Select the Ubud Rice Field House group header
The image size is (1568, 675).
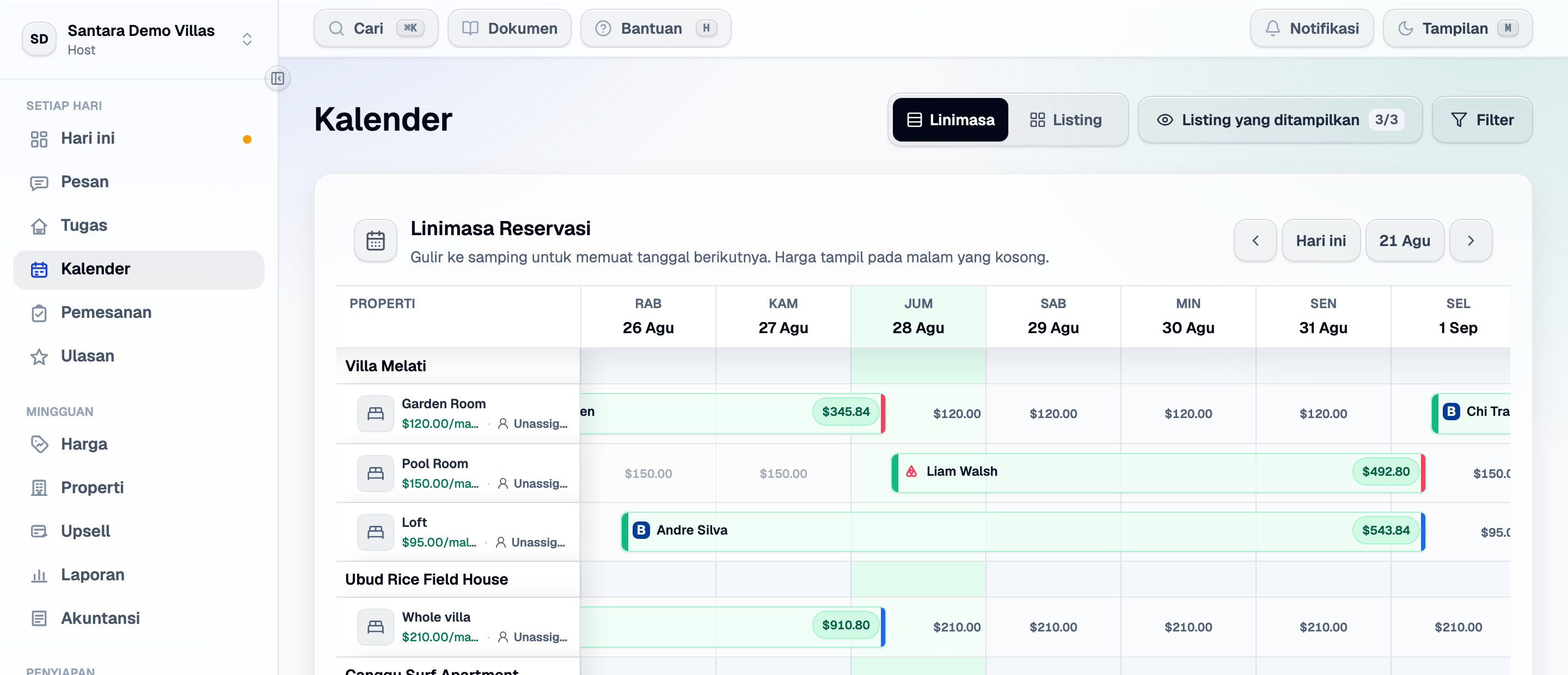[x=458, y=579]
